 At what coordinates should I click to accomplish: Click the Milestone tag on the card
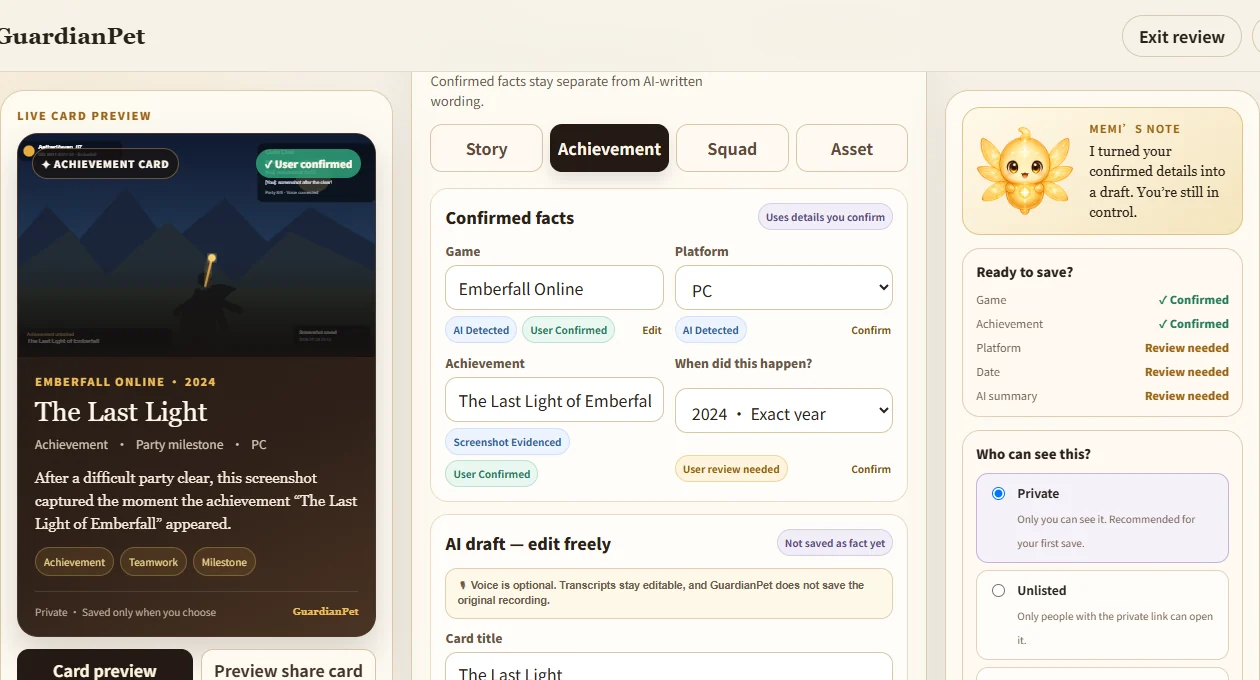pos(224,562)
